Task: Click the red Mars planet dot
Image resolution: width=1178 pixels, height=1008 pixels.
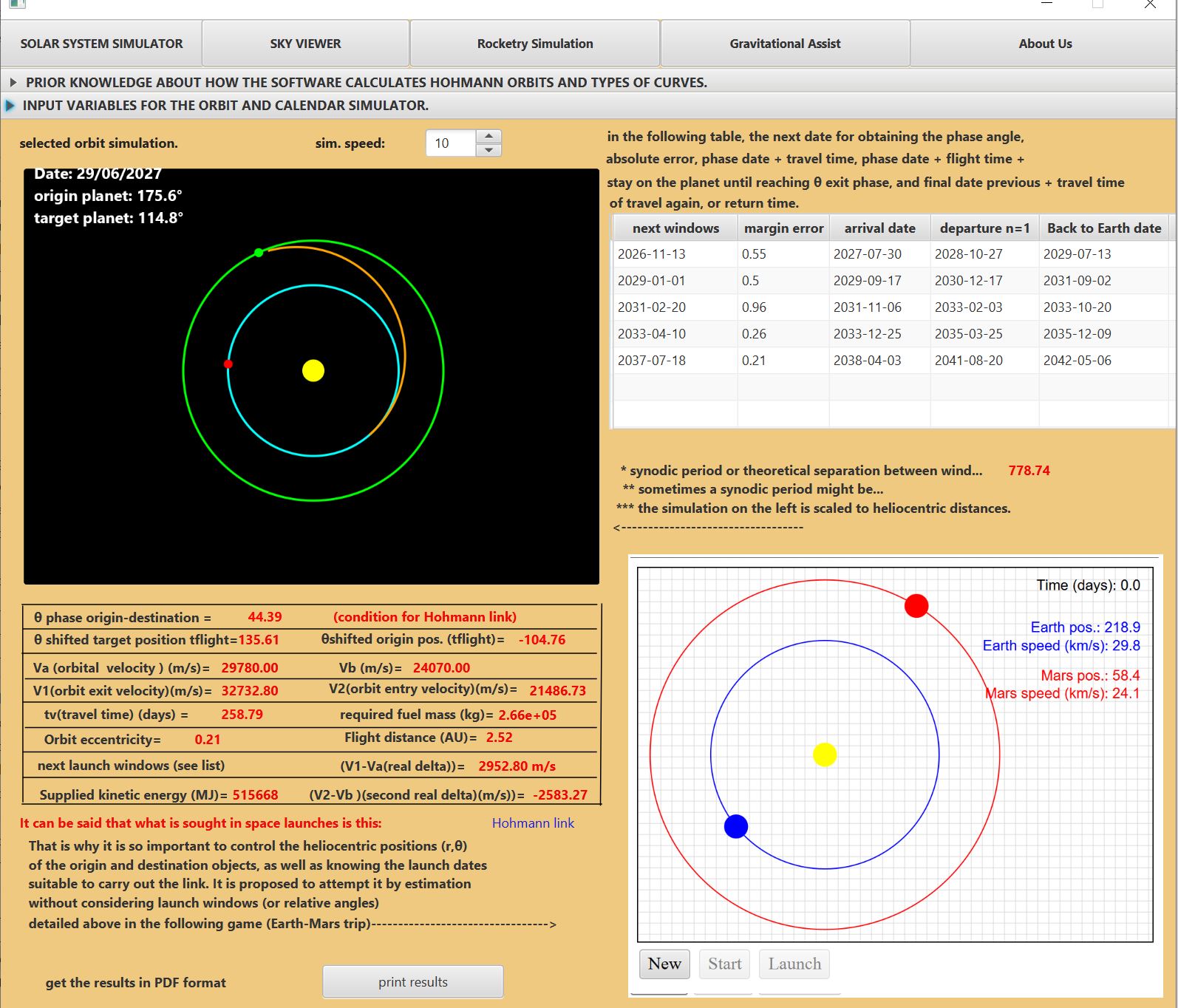Action: pyautogui.click(x=916, y=606)
